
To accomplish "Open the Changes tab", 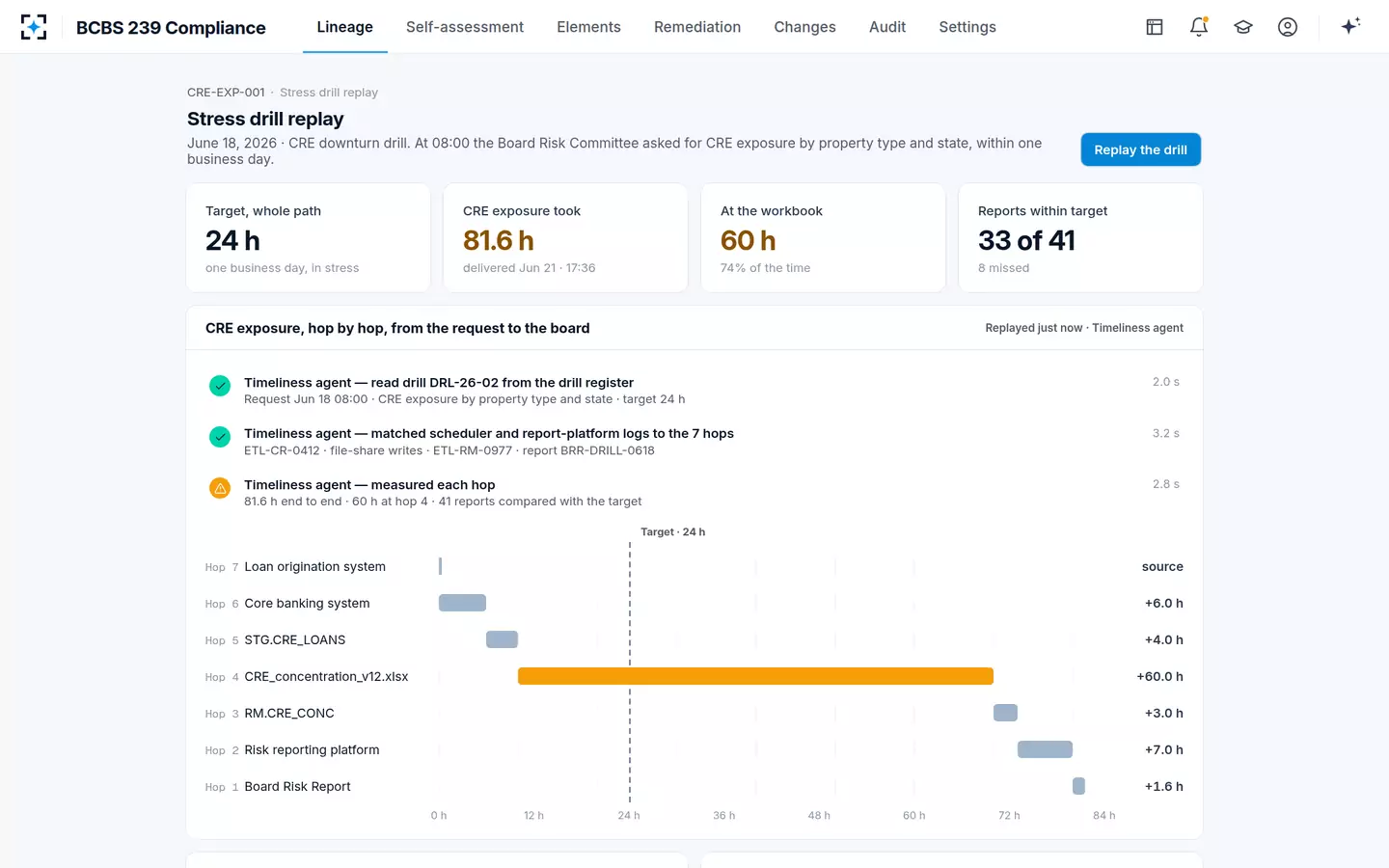I will pyautogui.click(x=804, y=27).
